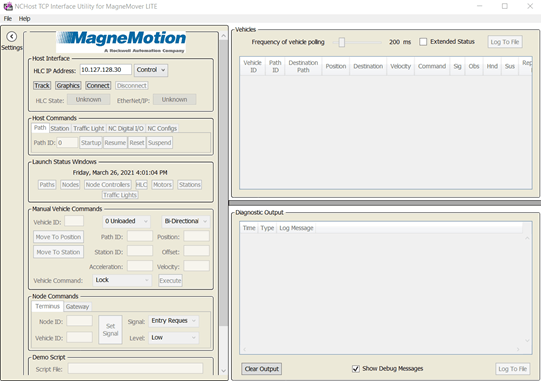Click the Log Message column header
Image resolution: width=541 pixels, height=381 pixels.
(x=296, y=228)
